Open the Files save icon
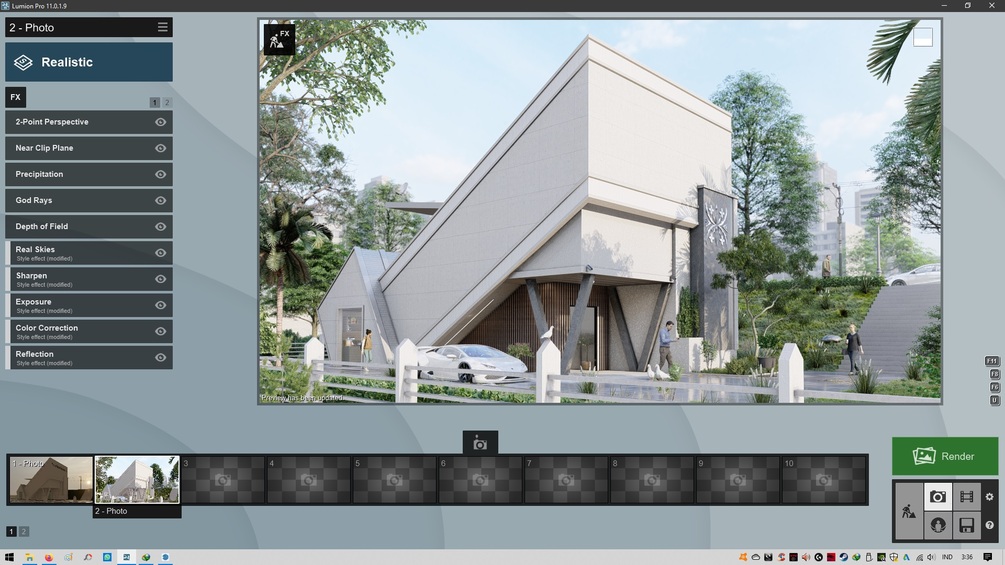Screen dimensions: 1005x565 (967, 525)
